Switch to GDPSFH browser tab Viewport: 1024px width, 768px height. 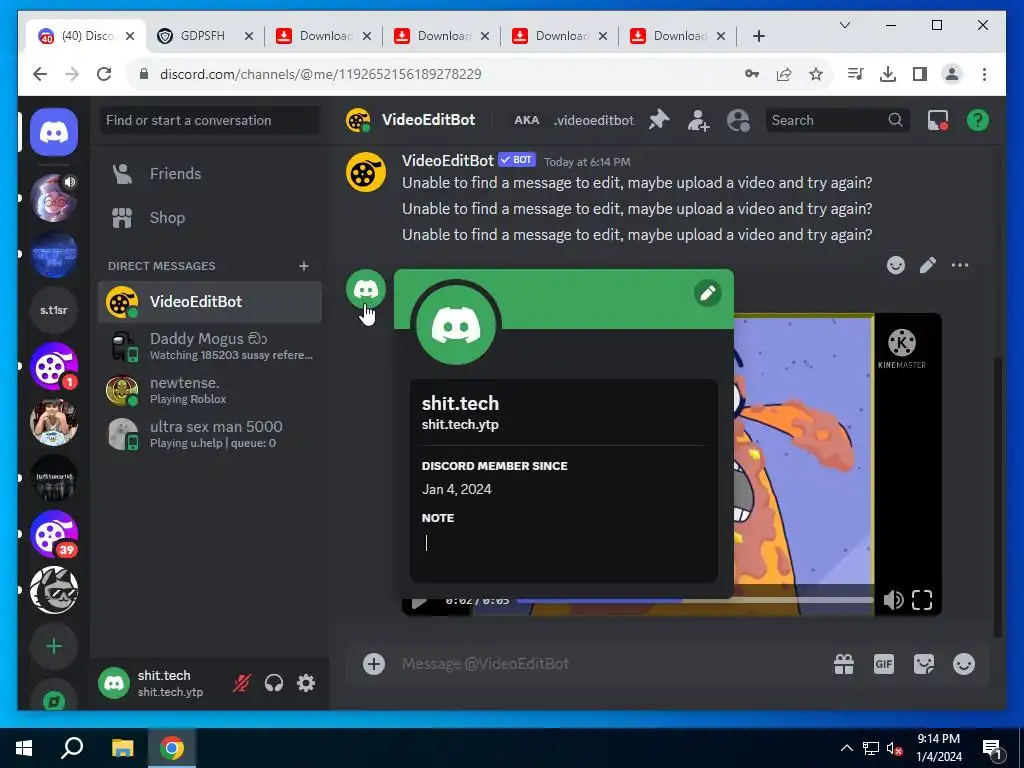pyautogui.click(x=205, y=36)
